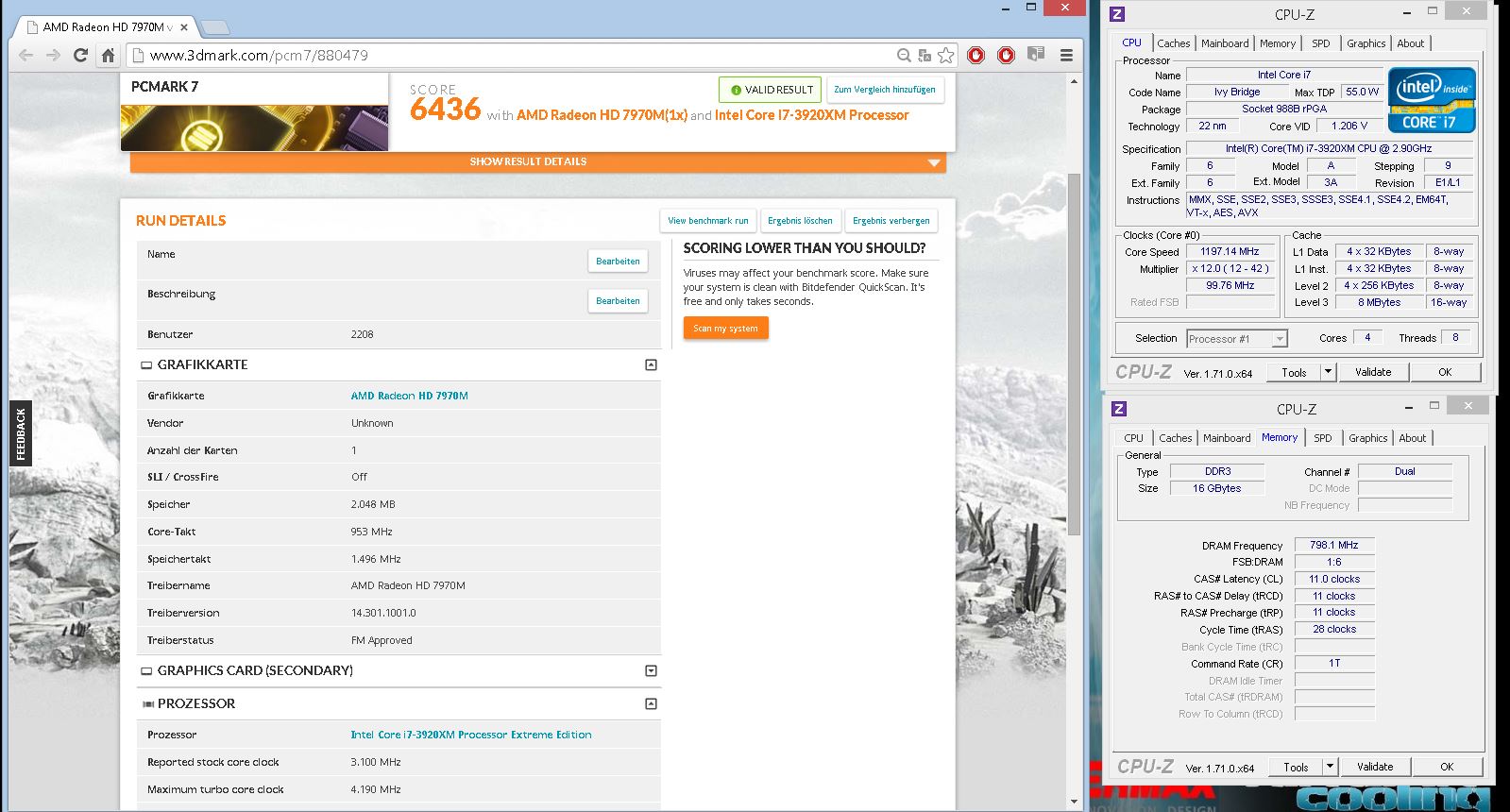Click the first red extension icon

pos(976,55)
